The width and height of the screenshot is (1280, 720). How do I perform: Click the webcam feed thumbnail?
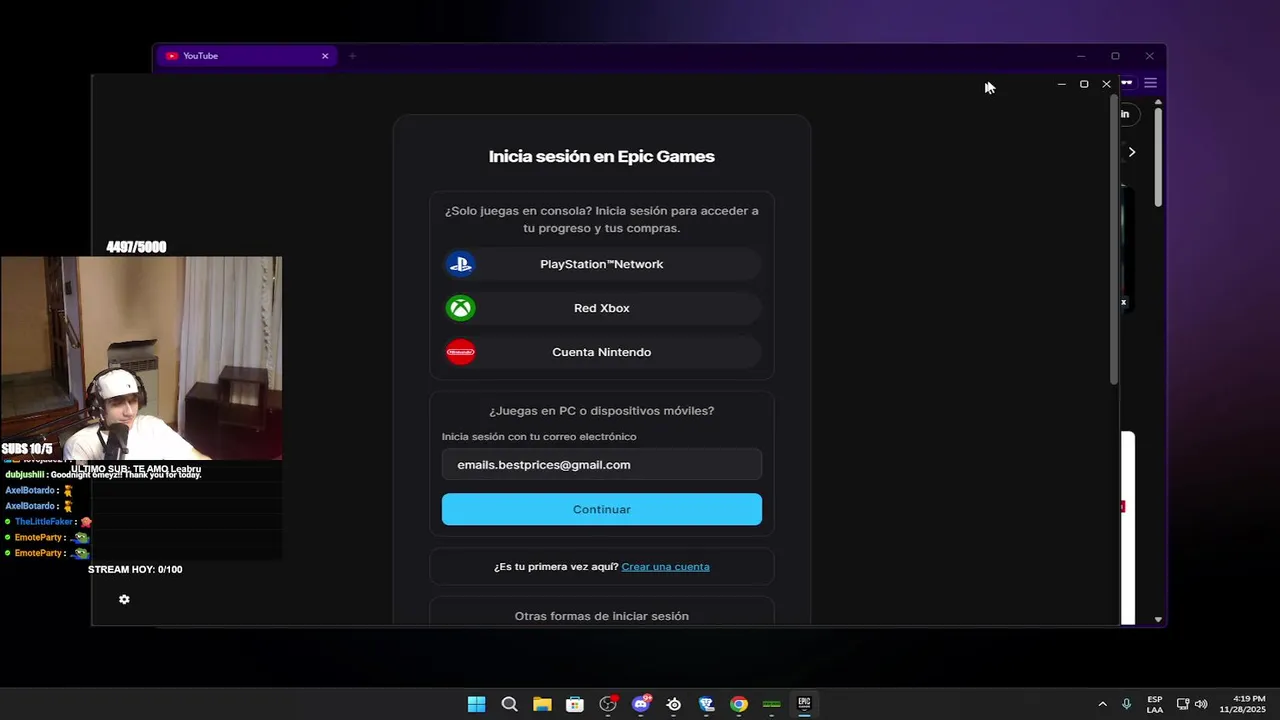(141, 358)
